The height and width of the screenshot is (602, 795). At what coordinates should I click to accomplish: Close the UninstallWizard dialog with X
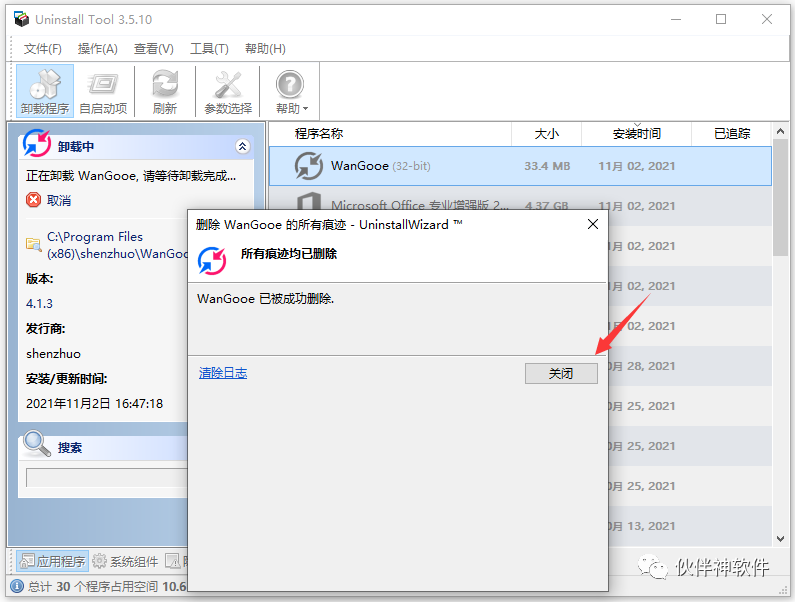tap(593, 224)
